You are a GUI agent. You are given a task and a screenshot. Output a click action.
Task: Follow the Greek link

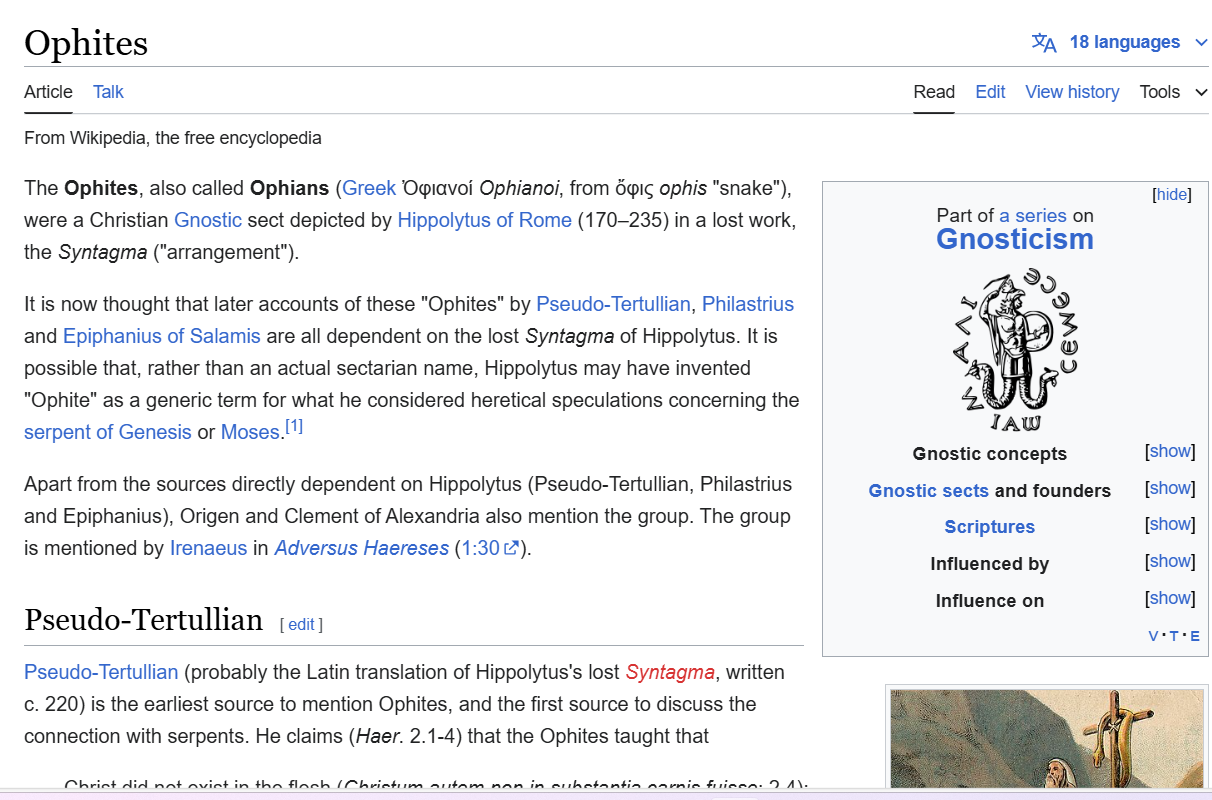369,188
